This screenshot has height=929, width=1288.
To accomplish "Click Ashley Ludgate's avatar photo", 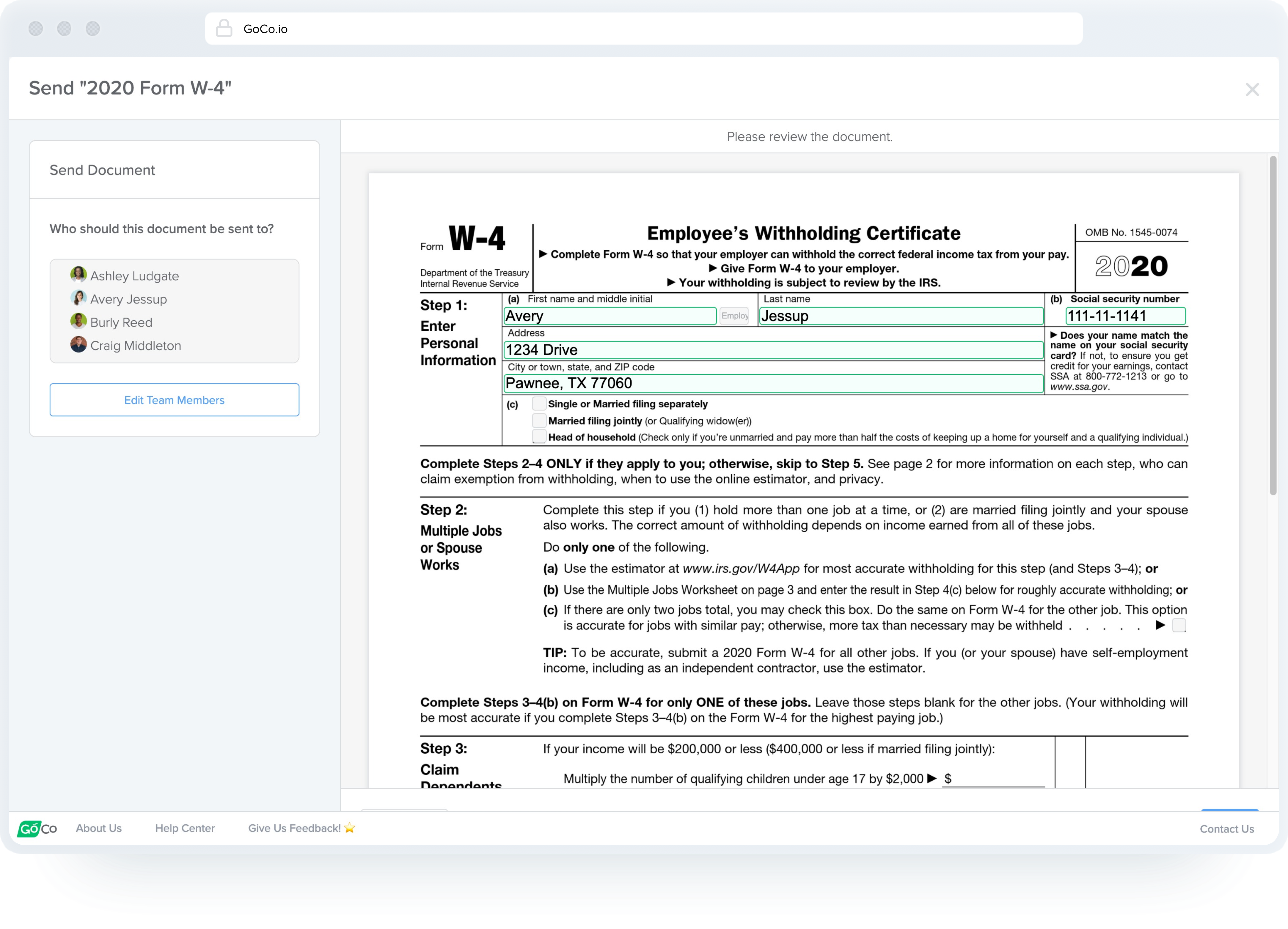I will point(78,275).
